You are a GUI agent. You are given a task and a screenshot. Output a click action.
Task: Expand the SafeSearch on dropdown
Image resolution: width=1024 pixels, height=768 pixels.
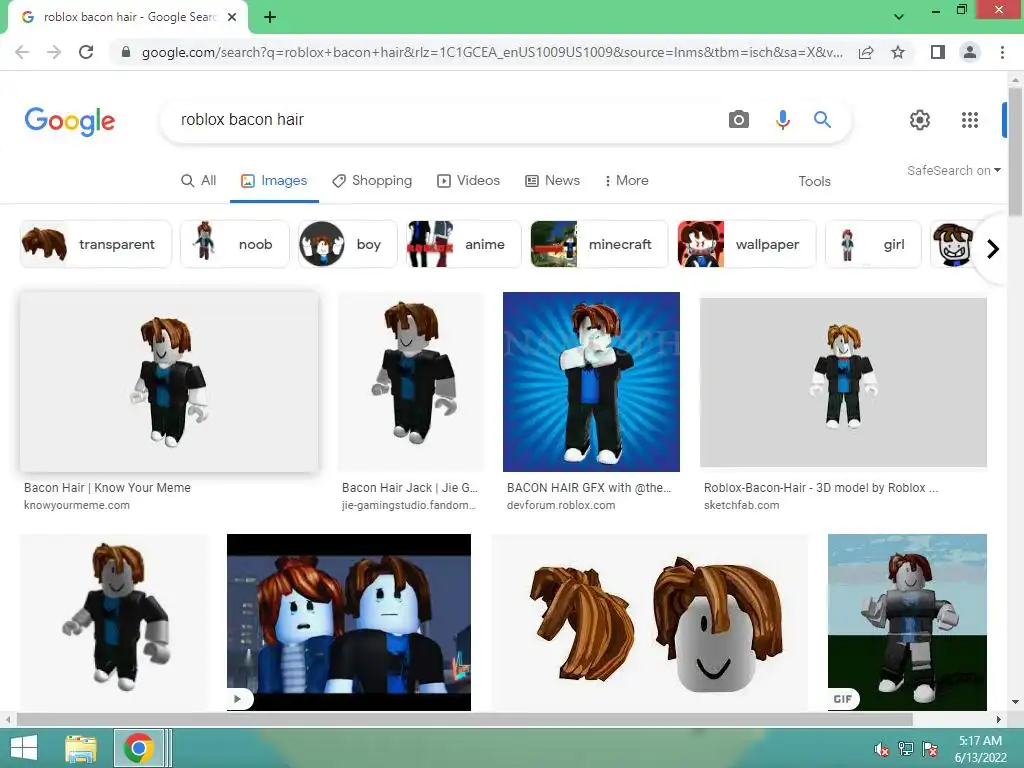[x=953, y=170]
